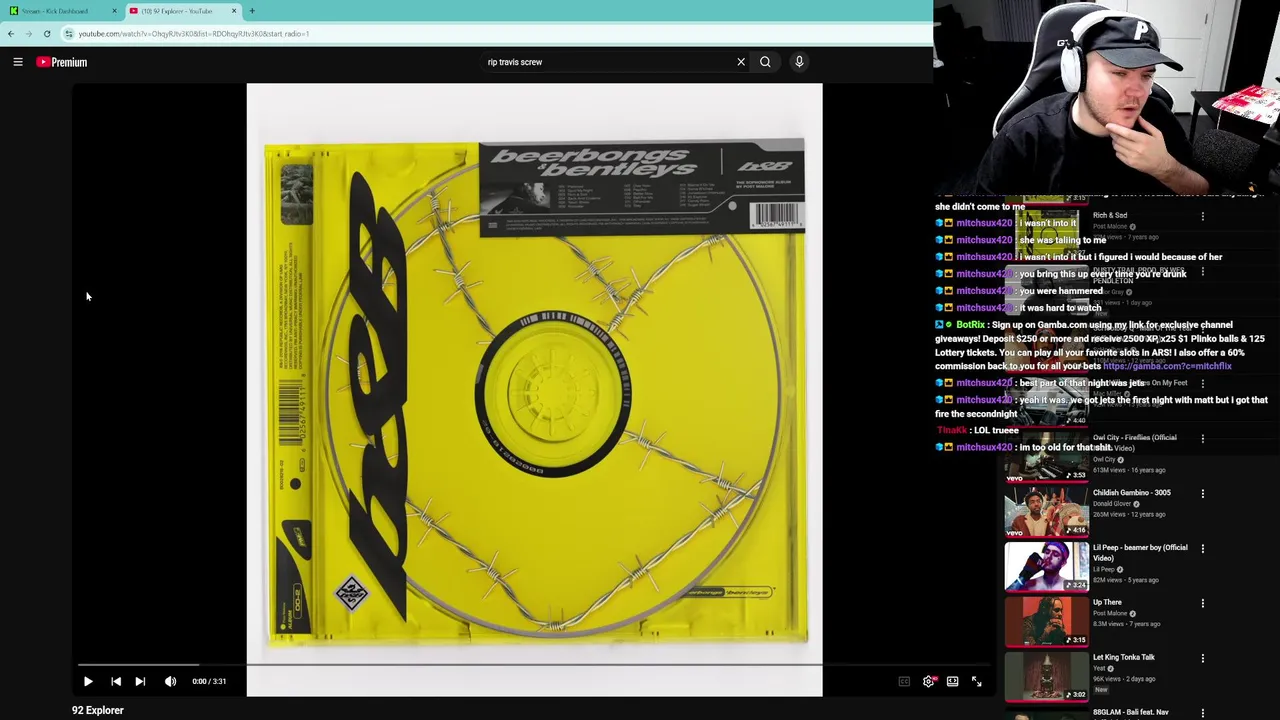Screen dimensions: 1280x720
Task: Toggle closed captions on the player
Action: pos(904,681)
